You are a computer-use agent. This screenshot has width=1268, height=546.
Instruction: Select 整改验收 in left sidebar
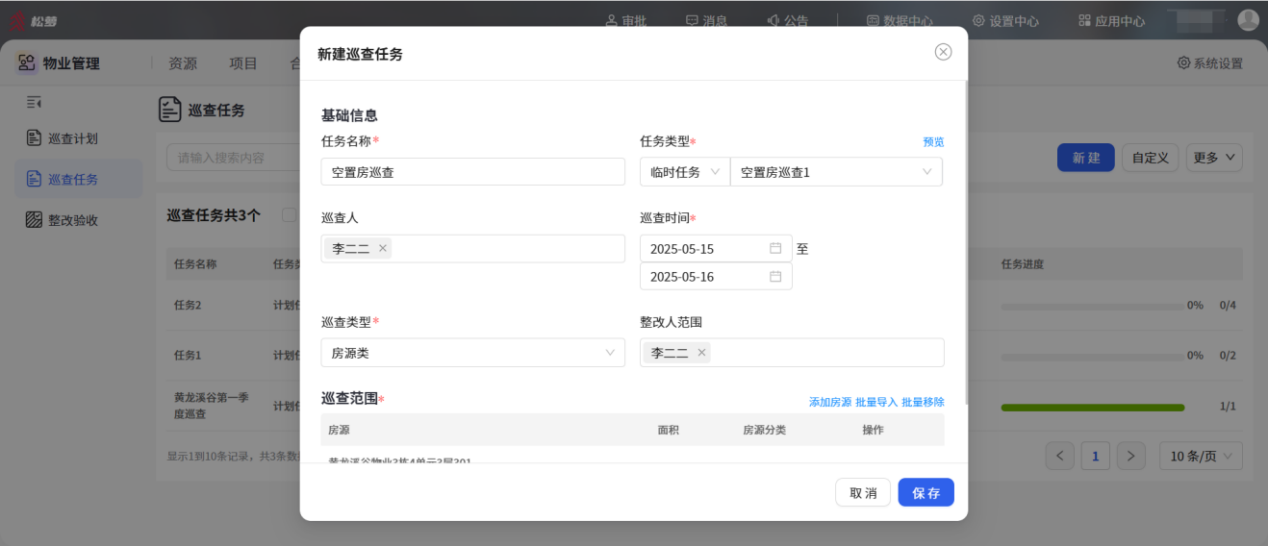tap(72, 220)
